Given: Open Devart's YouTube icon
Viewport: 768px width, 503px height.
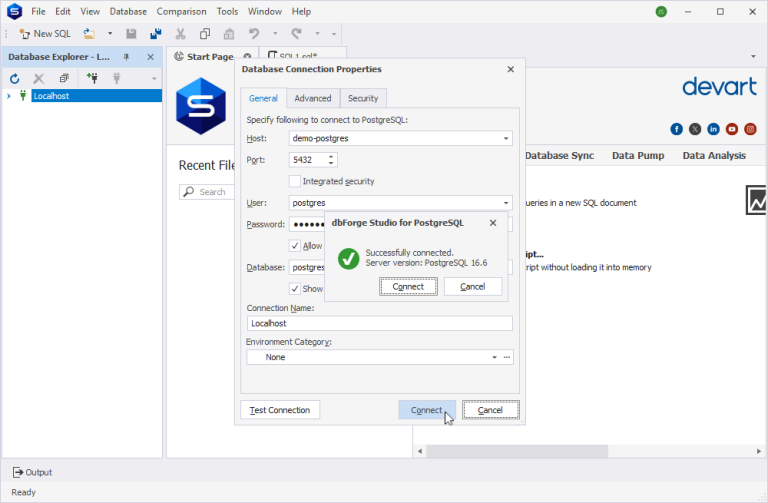Looking at the screenshot, I should pyautogui.click(x=732, y=129).
